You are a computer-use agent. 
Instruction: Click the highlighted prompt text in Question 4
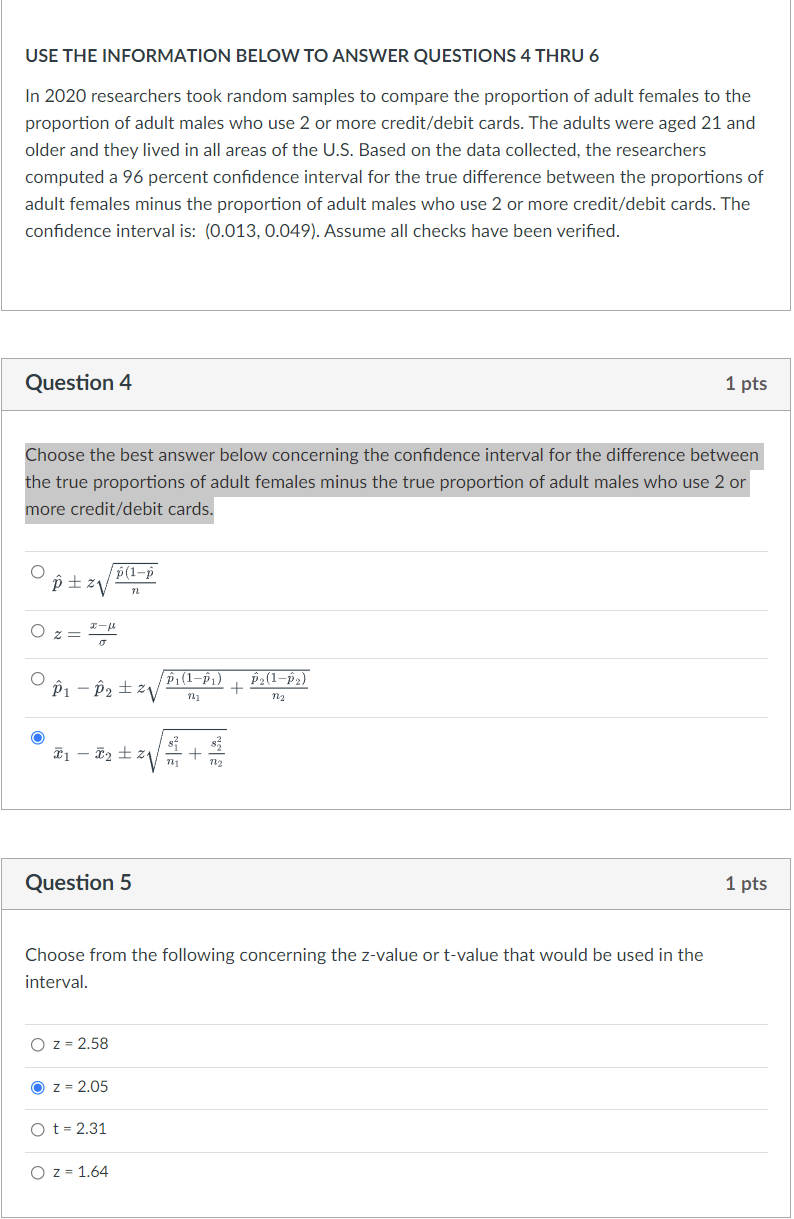[x=390, y=481]
